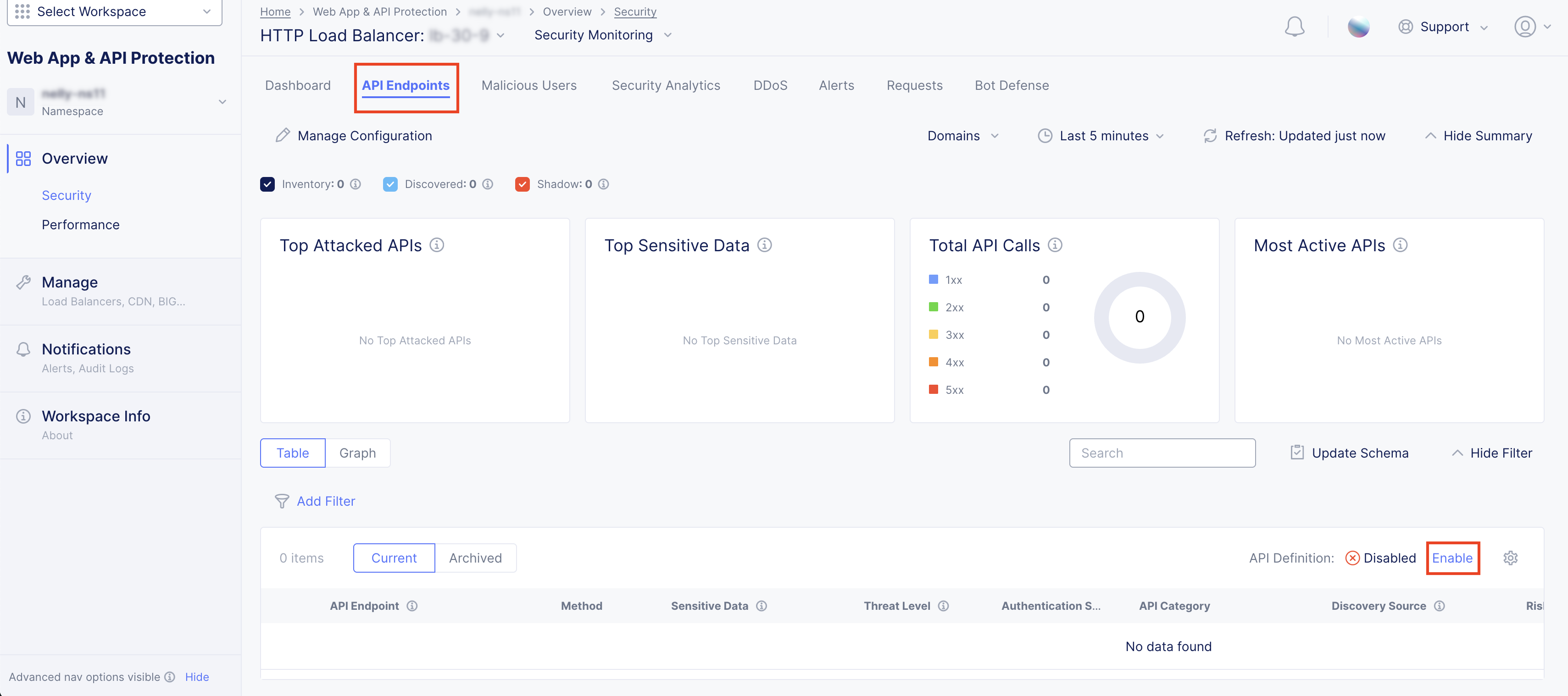Open the Select Workspace dropdown
Viewport: 1568px width, 696px height.
114,11
